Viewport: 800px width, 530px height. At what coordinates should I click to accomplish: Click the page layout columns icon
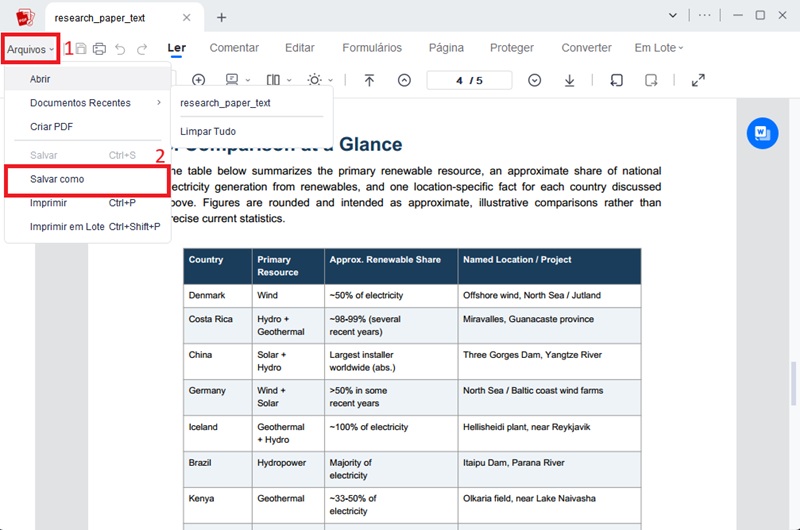point(273,80)
